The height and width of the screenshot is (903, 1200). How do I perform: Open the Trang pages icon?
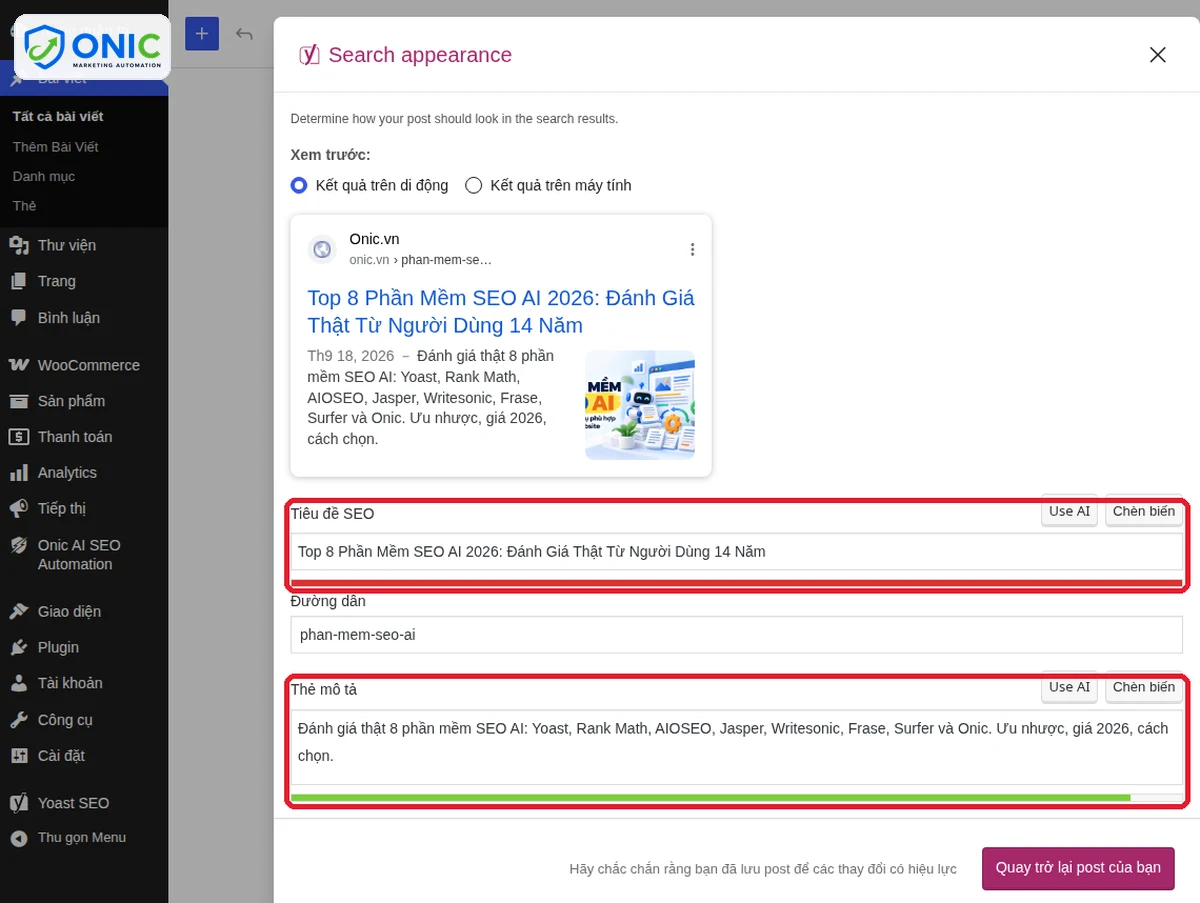tap(19, 281)
